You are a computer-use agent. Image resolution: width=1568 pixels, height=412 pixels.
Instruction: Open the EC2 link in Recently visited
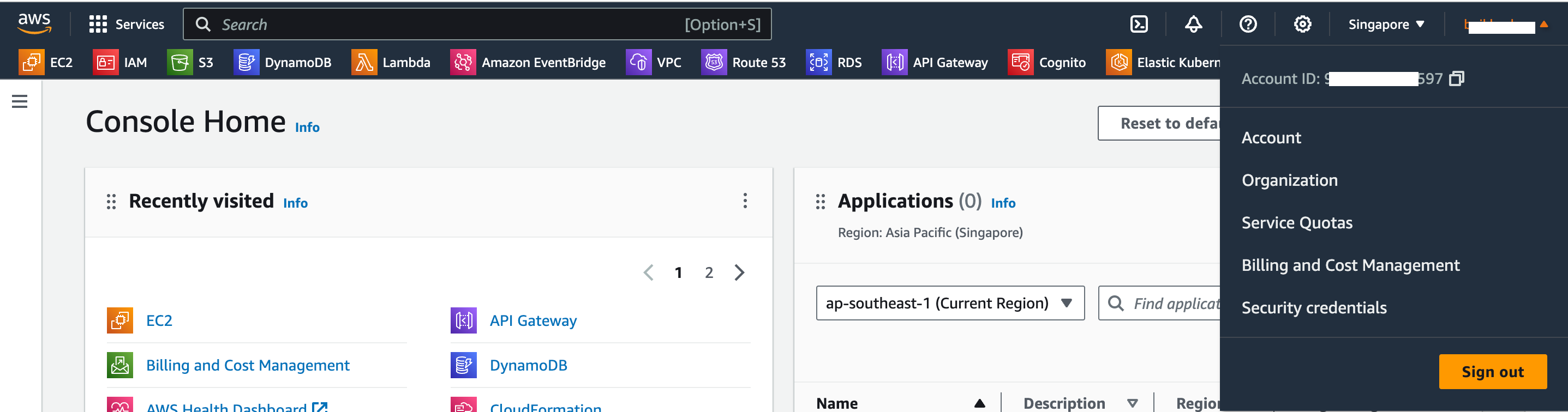point(159,320)
